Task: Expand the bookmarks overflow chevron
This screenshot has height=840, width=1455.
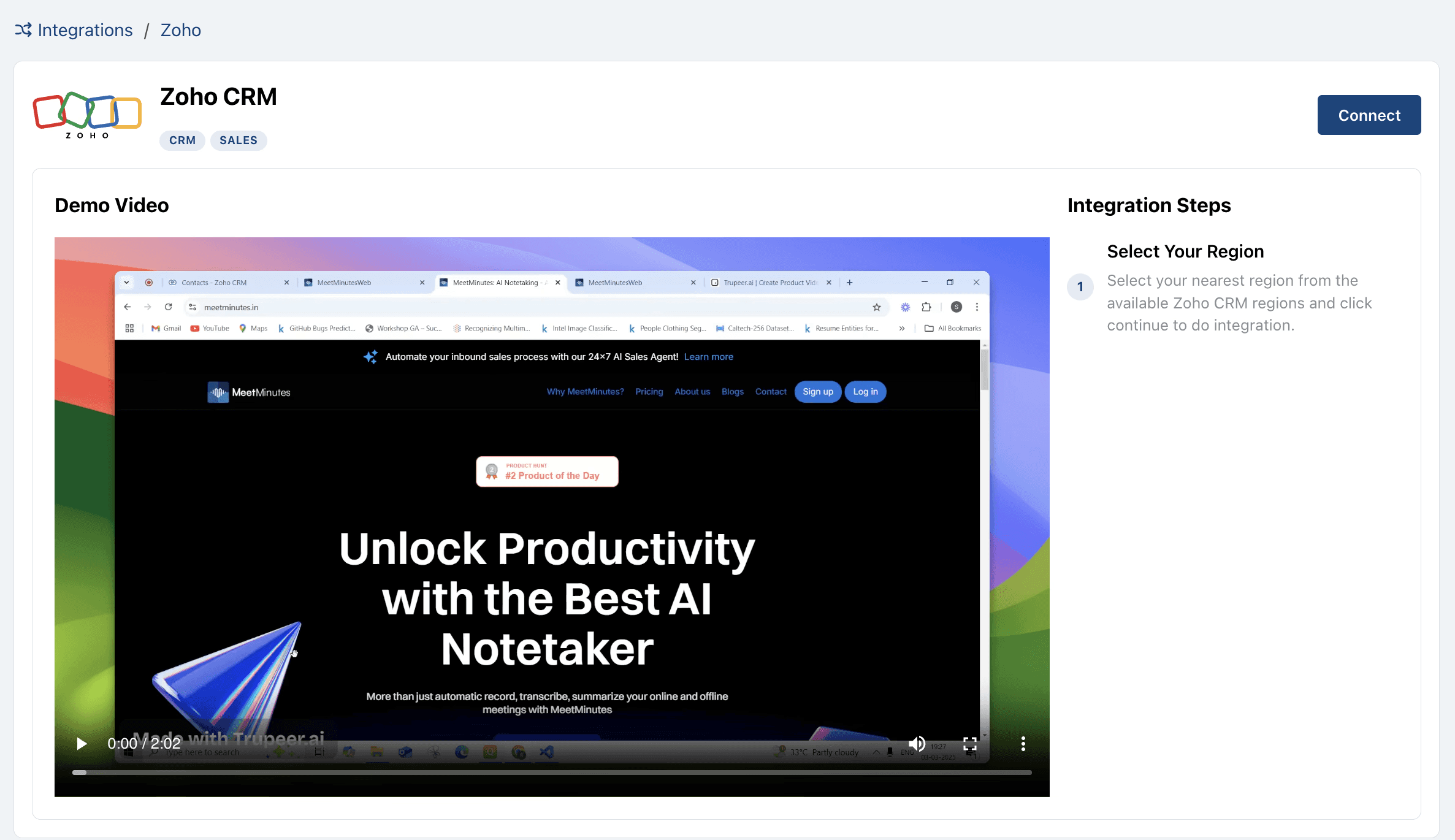Action: 902,329
